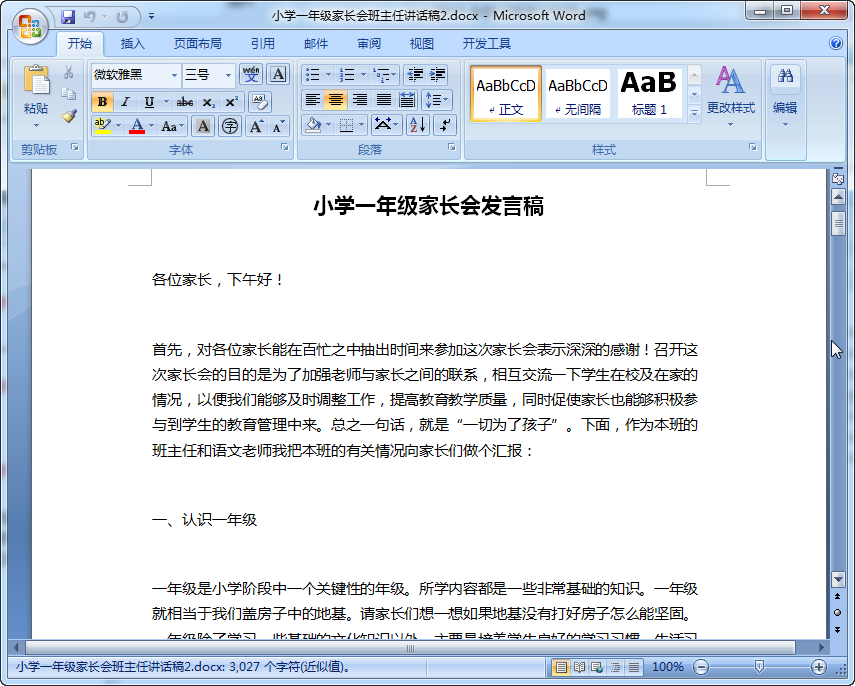Viewport: 855px width, 686px height.
Task: Switch to Web Layout view
Action: (x=597, y=666)
